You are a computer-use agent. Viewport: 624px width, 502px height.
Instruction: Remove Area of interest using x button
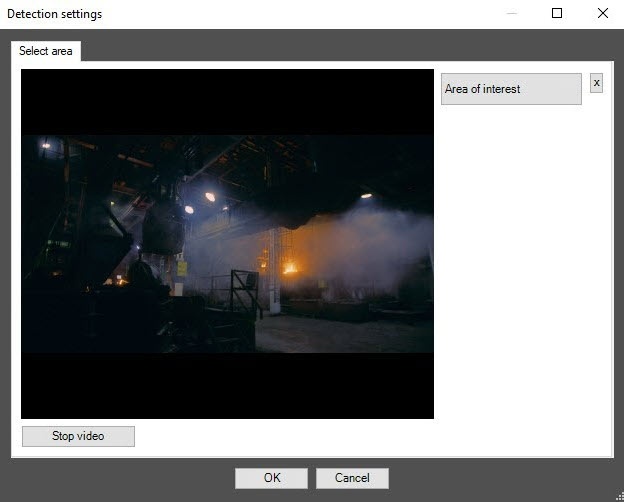tap(596, 83)
